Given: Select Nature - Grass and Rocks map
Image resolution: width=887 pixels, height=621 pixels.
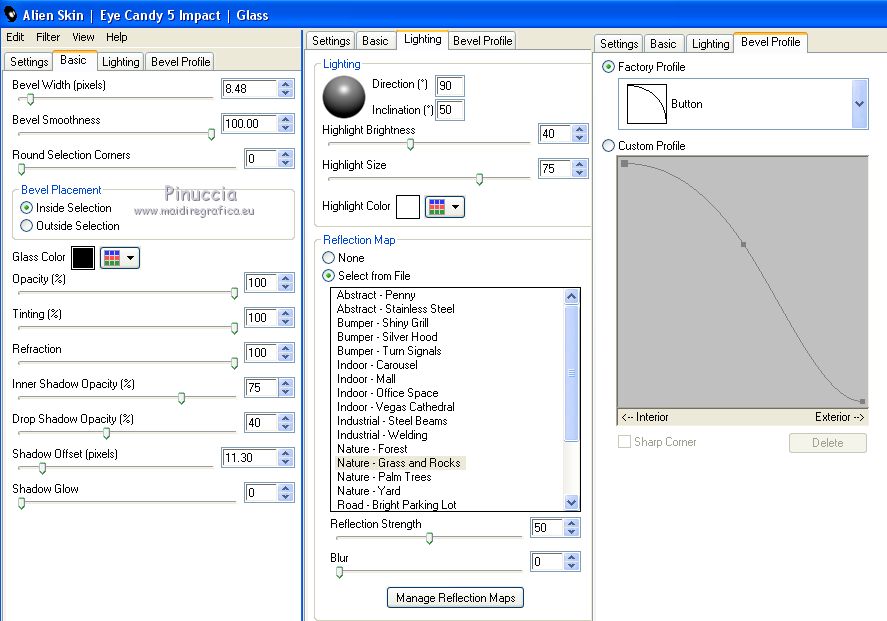Looking at the screenshot, I should coord(399,463).
